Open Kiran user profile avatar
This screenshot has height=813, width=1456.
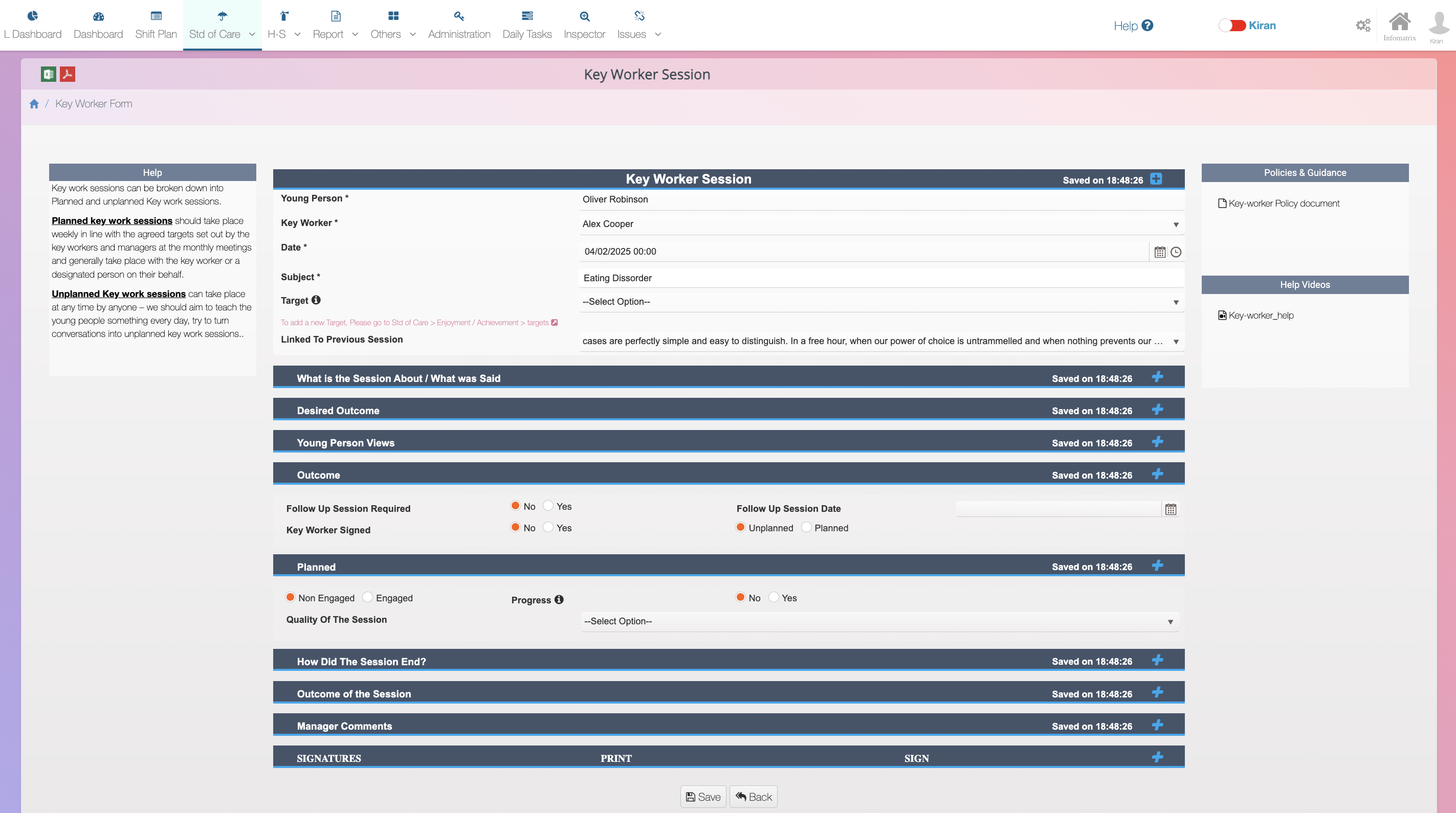[1439, 26]
